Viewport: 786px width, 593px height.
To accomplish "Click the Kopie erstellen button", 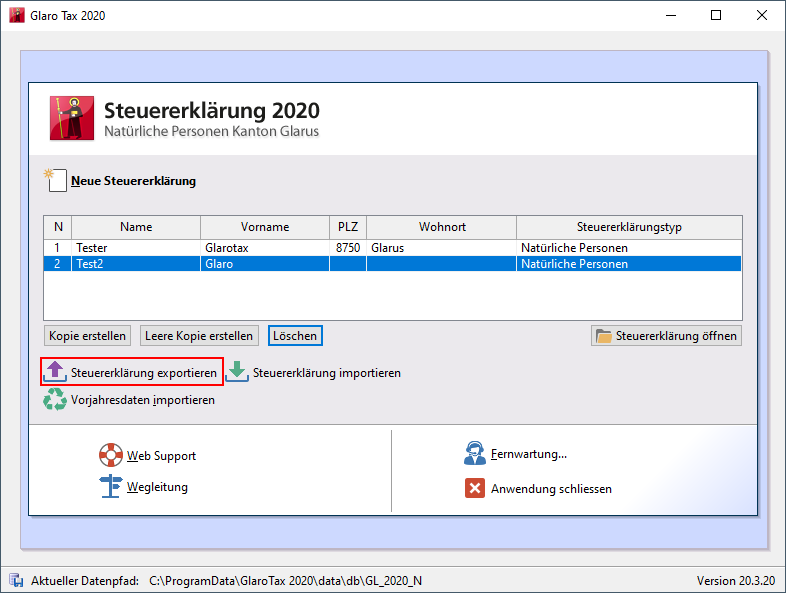I will 87,336.
